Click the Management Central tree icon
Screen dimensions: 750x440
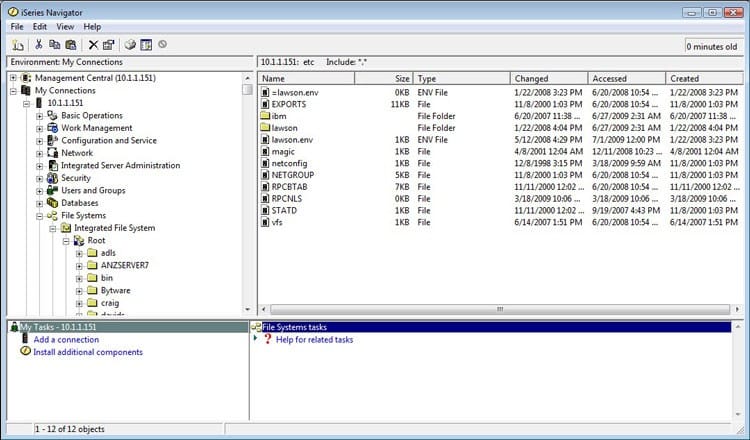pos(26,77)
